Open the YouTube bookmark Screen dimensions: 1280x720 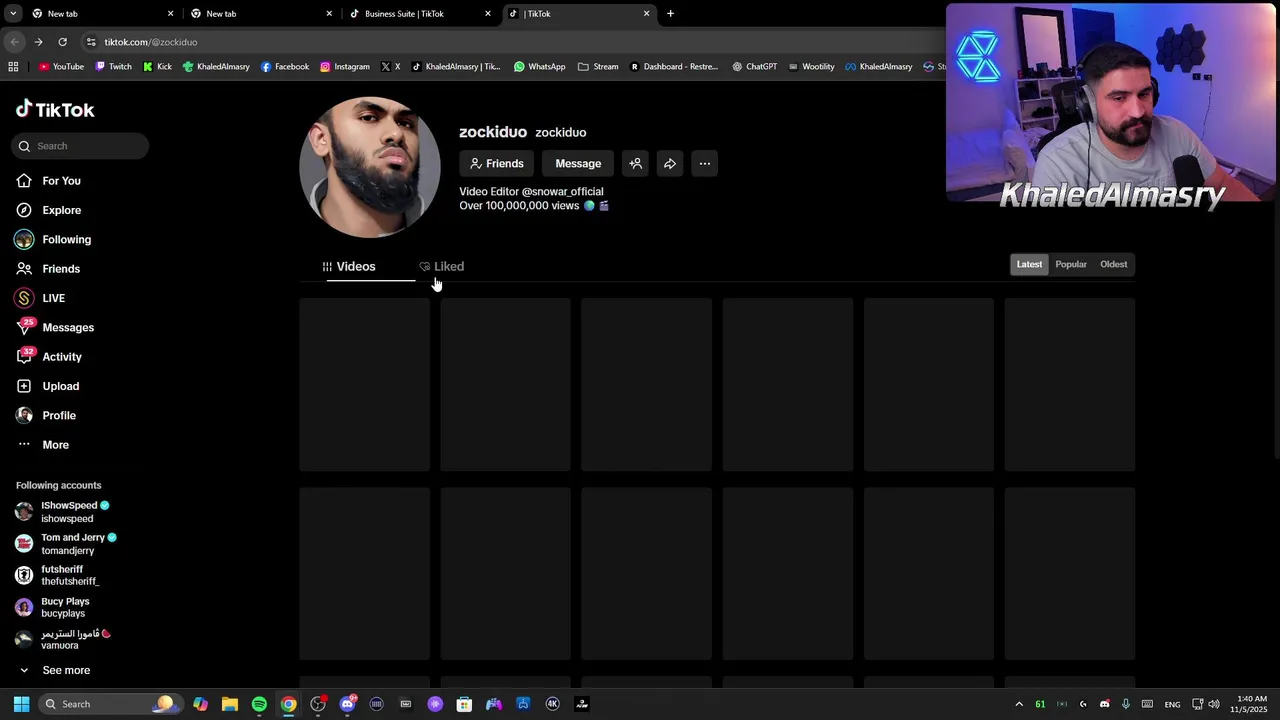[61, 67]
